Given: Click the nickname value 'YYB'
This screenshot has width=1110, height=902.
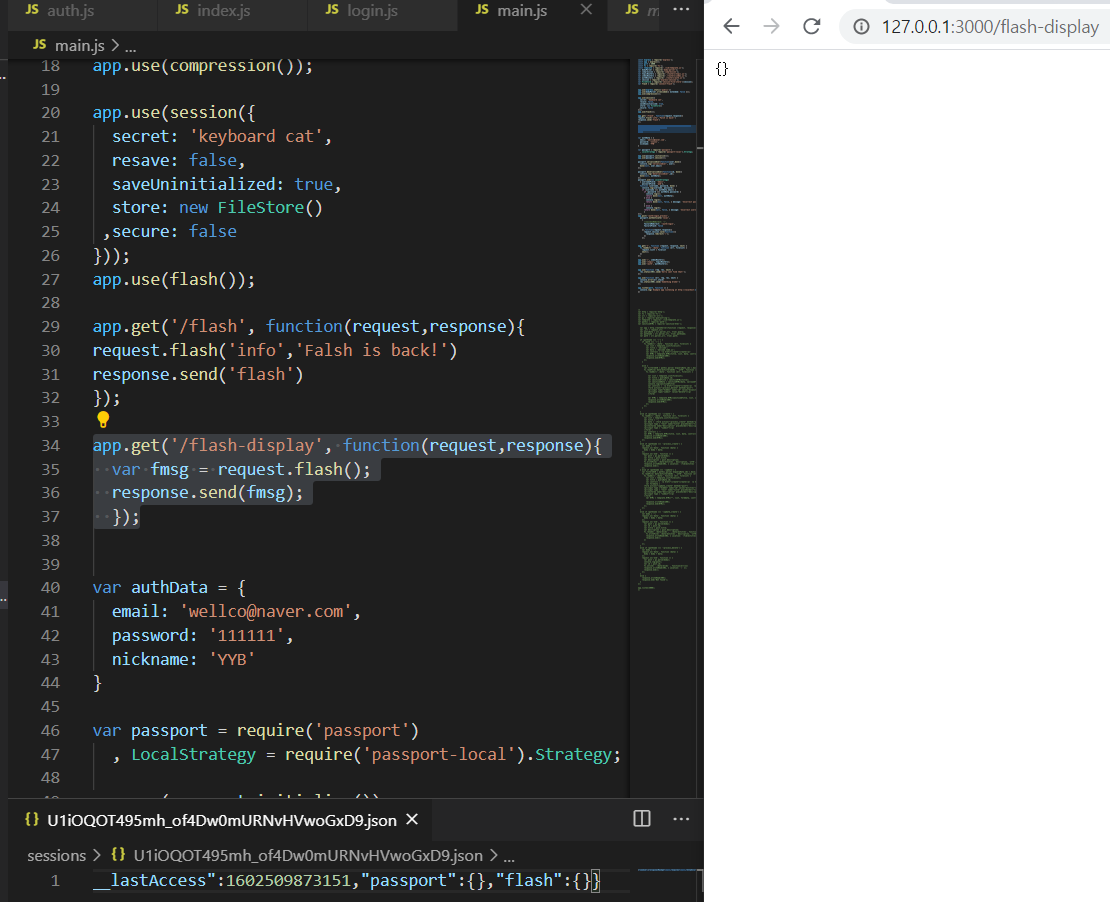Looking at the screenshot, I should (232, 659).
